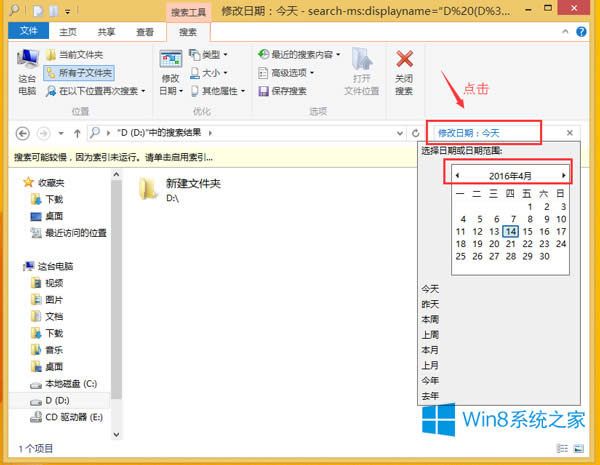Click the 关闭搜索 red X icon

click(404, 62)
